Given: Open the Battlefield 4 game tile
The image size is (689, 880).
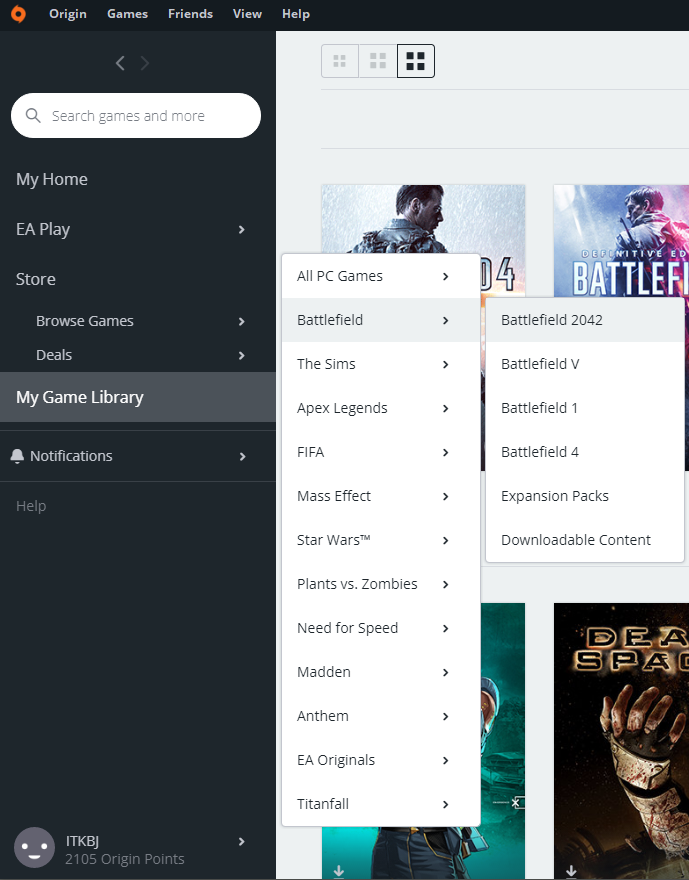Looking at the screenshot, I should [x=423, y=219].
